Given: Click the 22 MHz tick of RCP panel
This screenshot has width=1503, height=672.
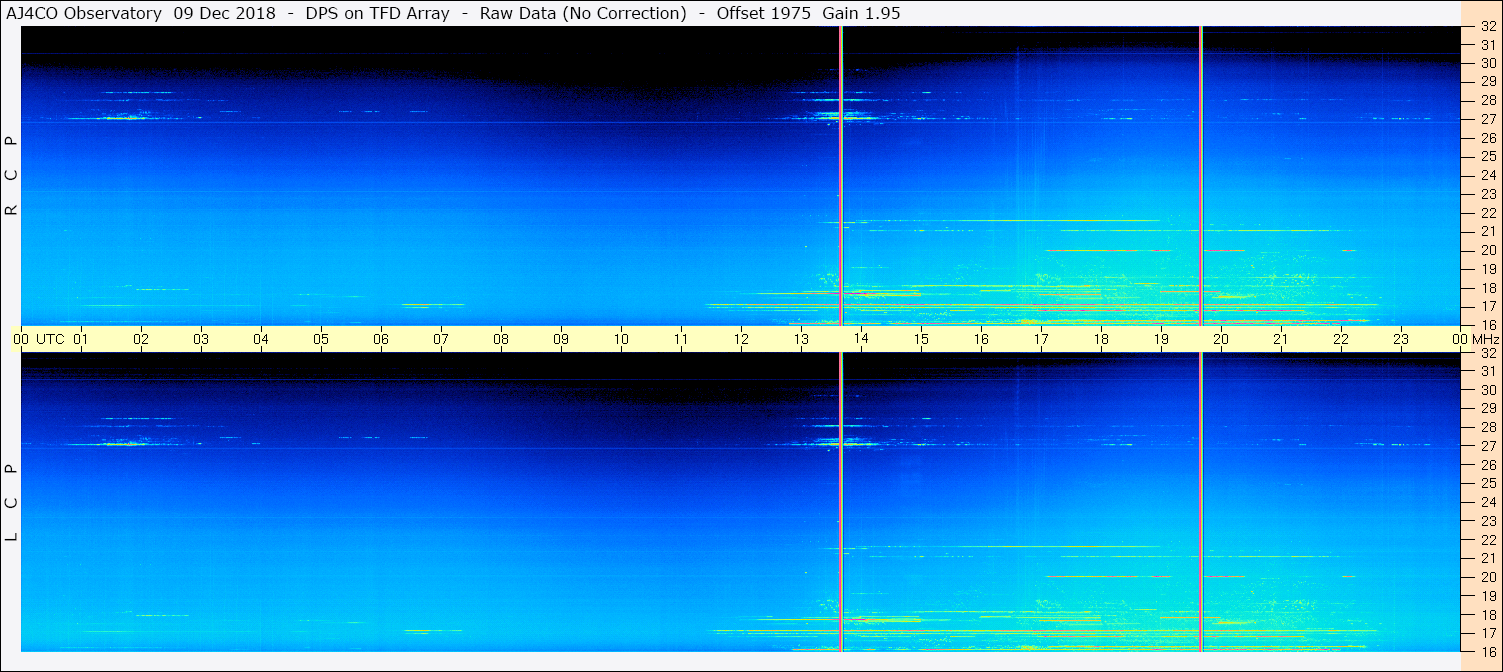Looking at the screenshot, I should click(x=1487, y=212).
